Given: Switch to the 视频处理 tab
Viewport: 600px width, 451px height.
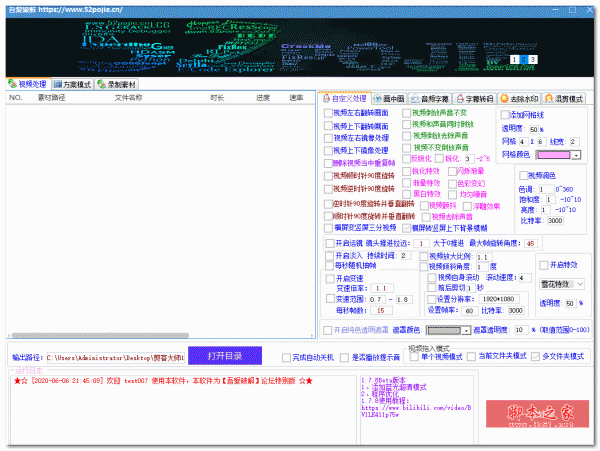Looking at the screenshot, I should tap(27, 84).
